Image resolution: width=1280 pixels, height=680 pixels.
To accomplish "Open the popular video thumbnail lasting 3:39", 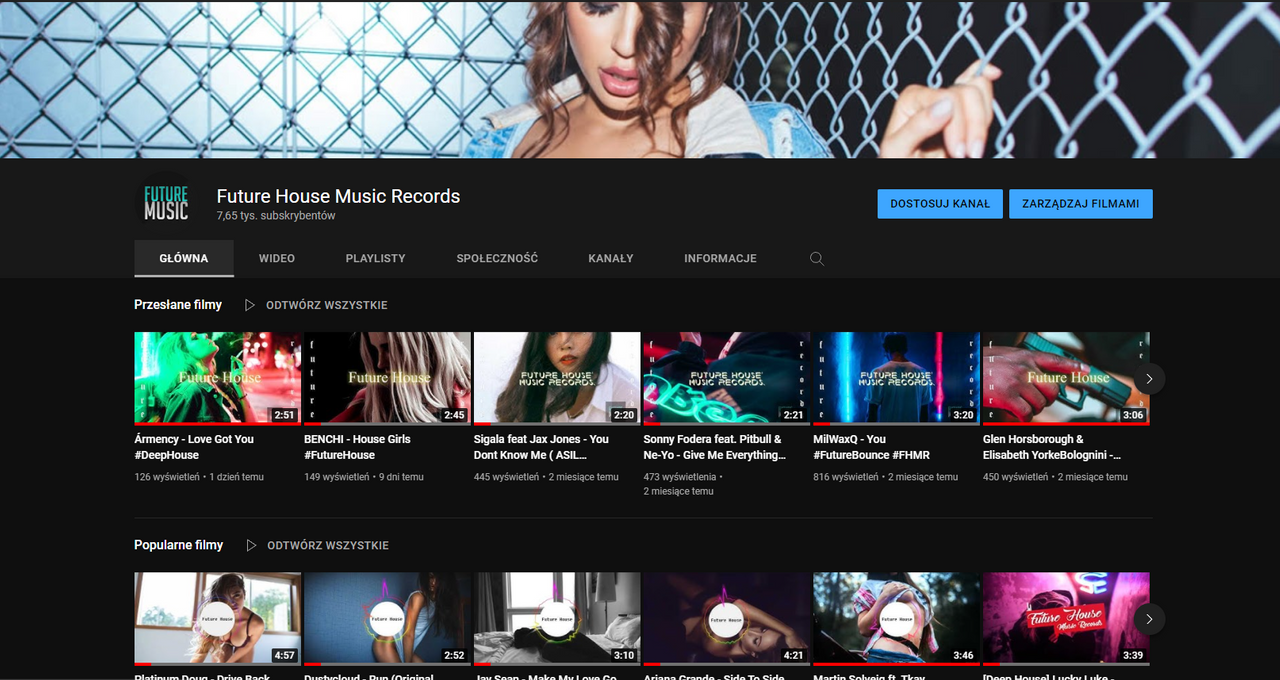I will (x=1066, y=619).
